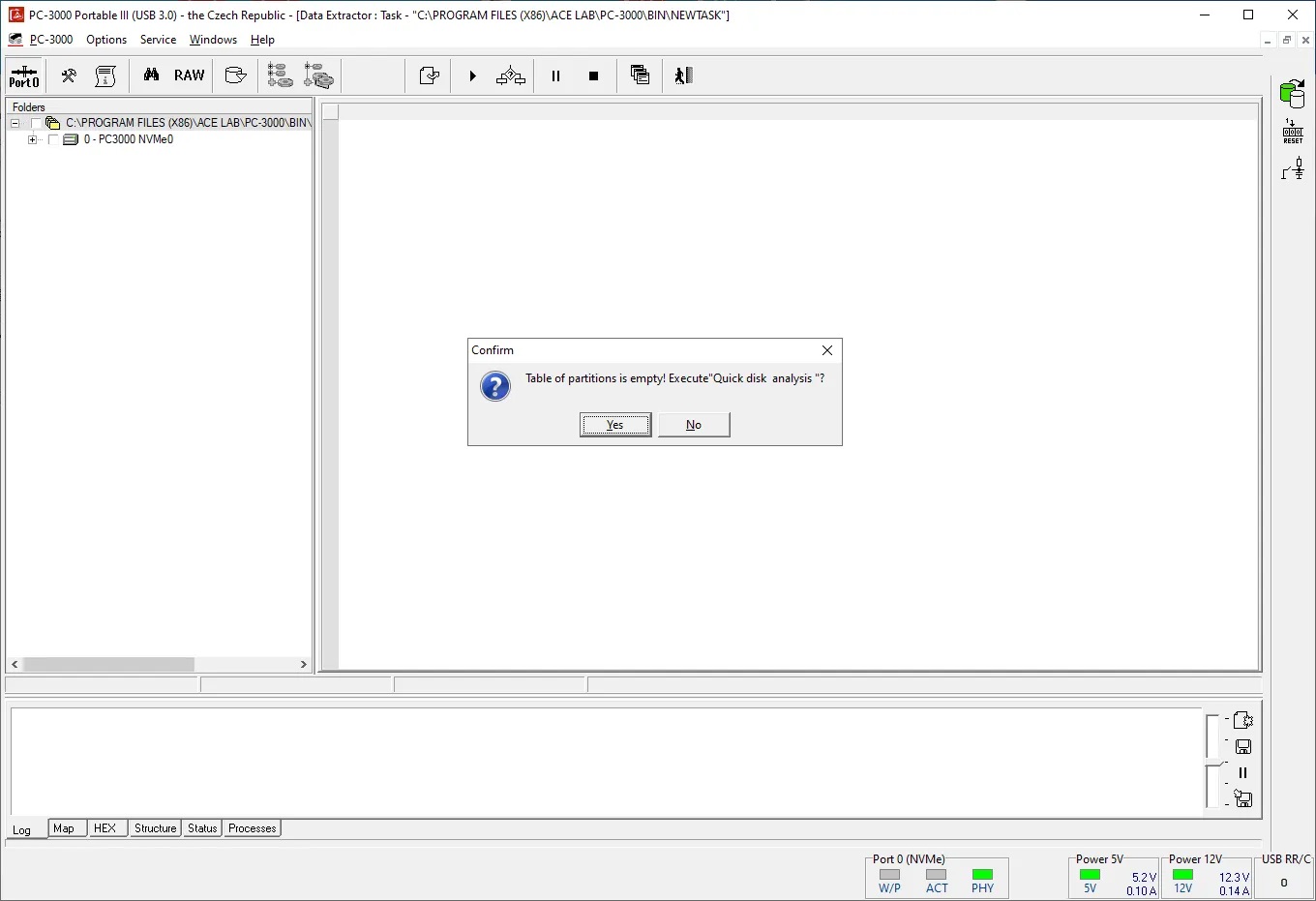Click the save log floppy icon
Image resolution: width=1316 pixels, height=901 pixels.
tap(1243, 746)
